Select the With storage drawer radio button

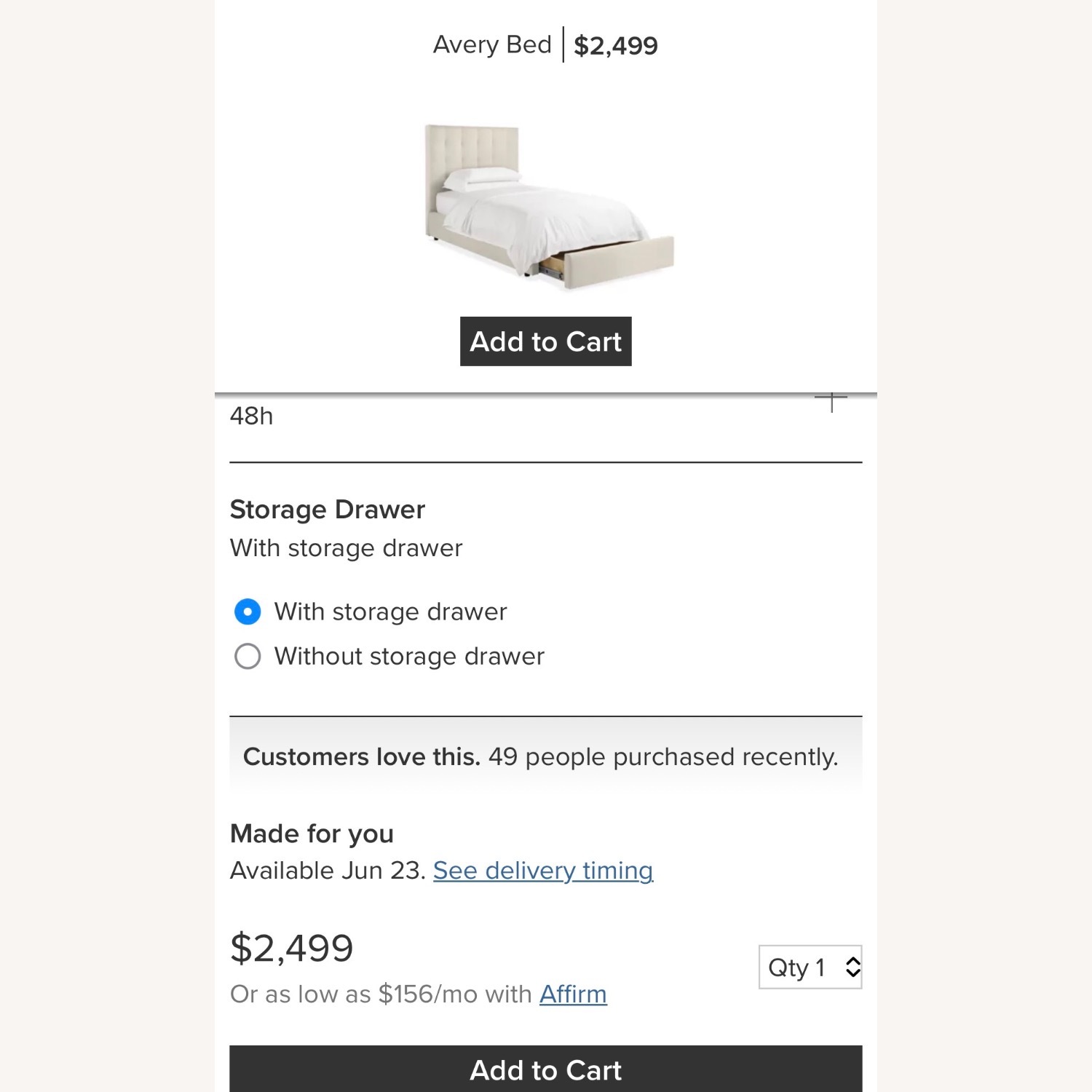(248, 612)
